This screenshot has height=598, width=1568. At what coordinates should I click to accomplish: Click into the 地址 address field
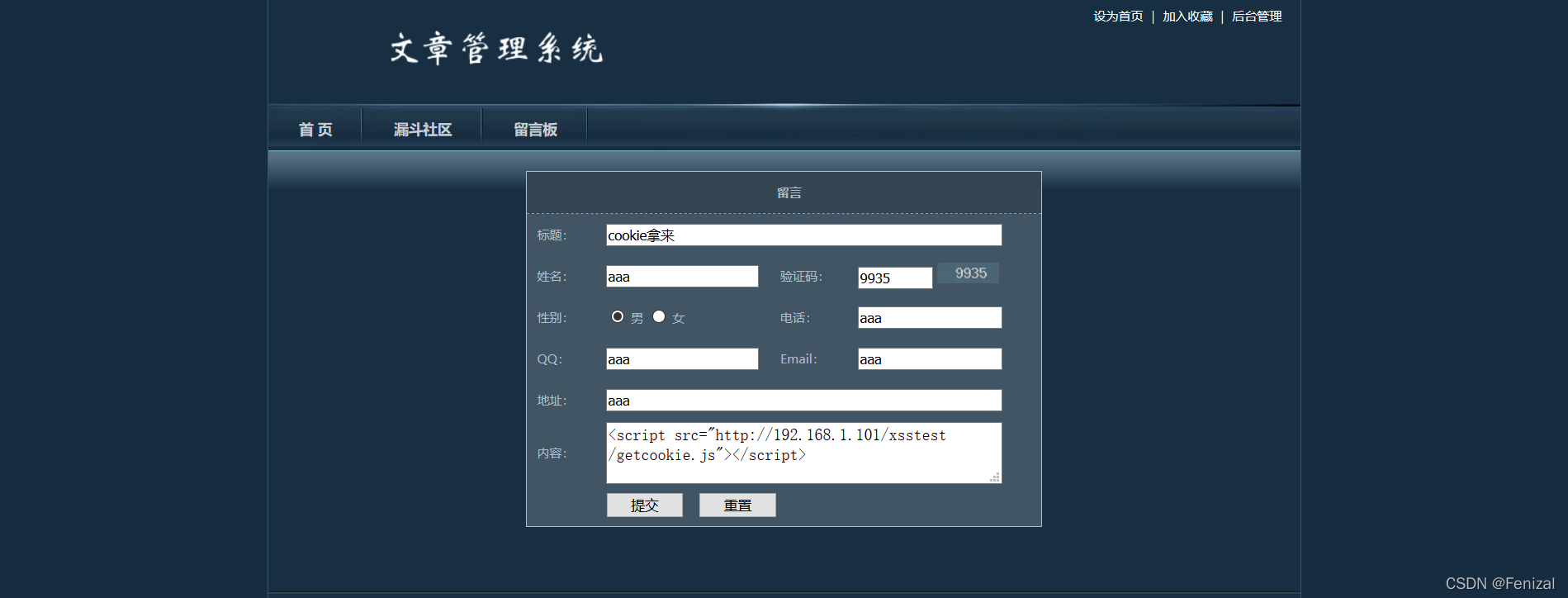pos(804,401)
